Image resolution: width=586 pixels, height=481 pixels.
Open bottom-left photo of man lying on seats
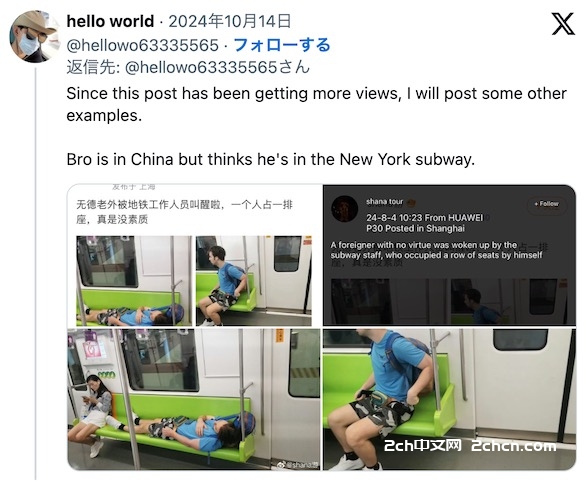point(194,399)
